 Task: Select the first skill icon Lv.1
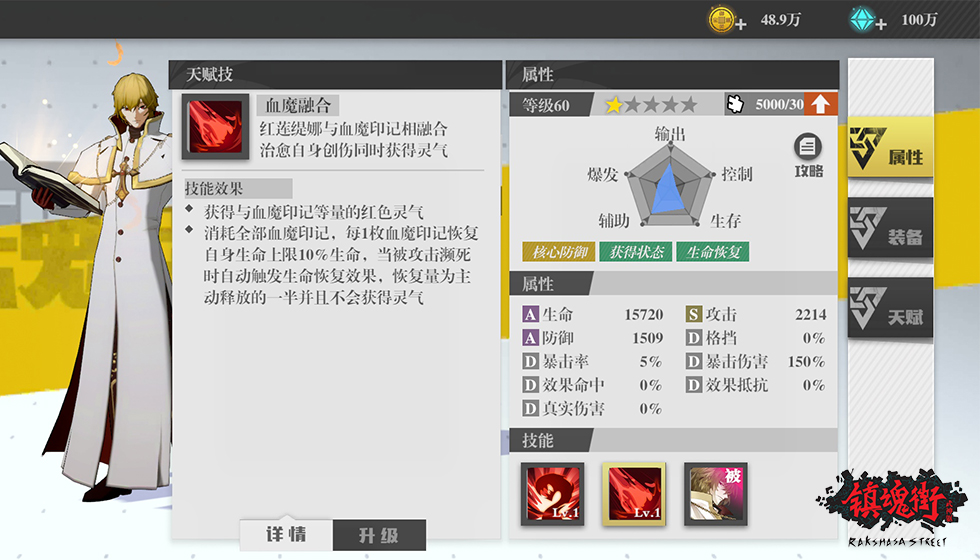(x=552, y=494)
